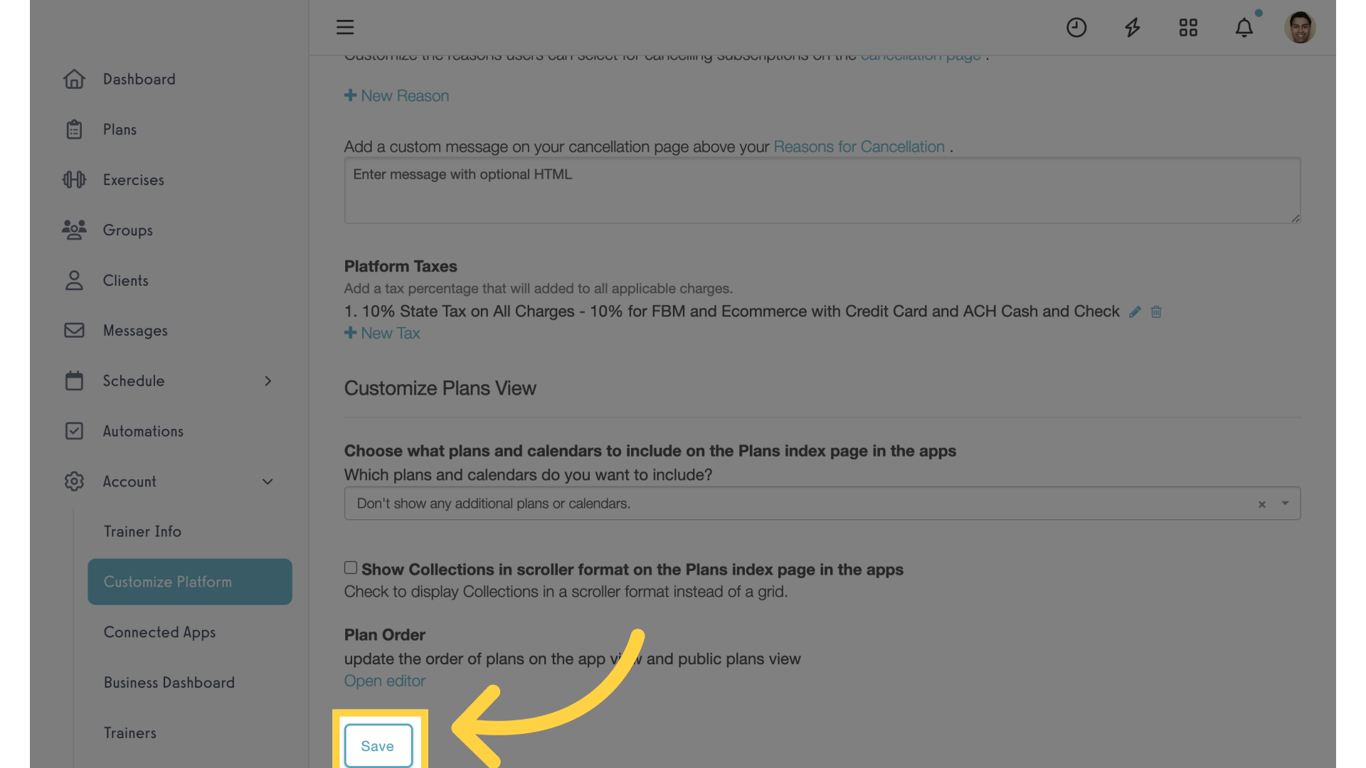
Task: Open the clock history icon
Action: [1076, 28]
